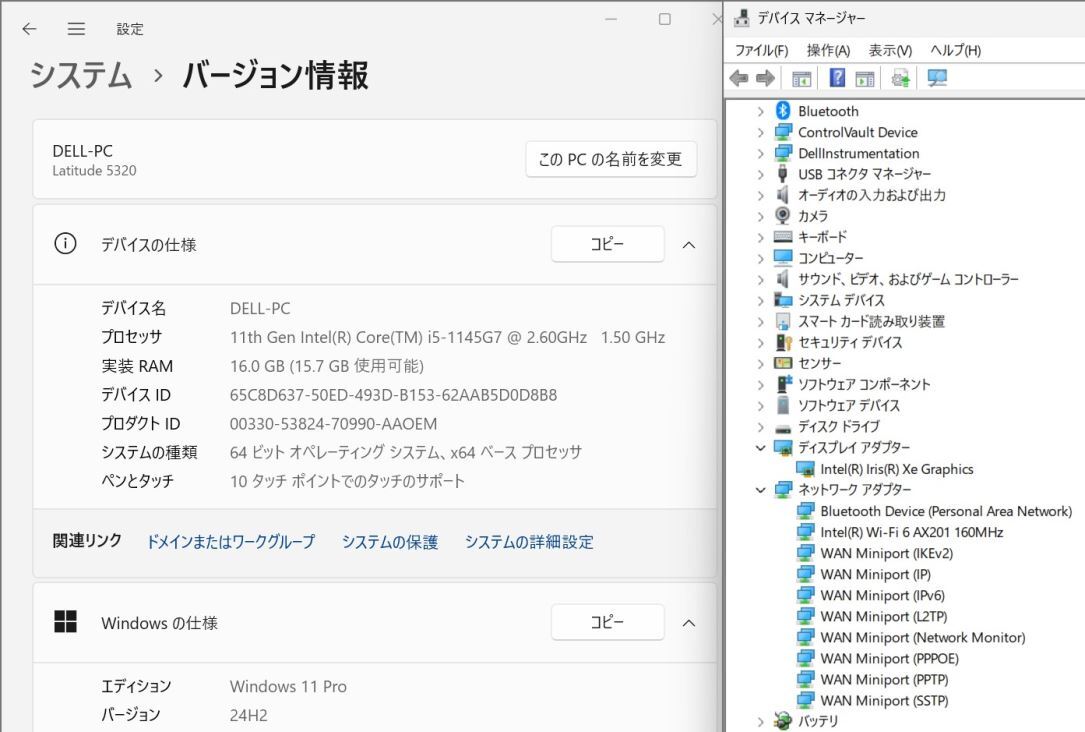The height and width of the screenshot is (732, 1085).
Task: Click the Bluetooth icon in device tree
Action: tap(783, 111)
